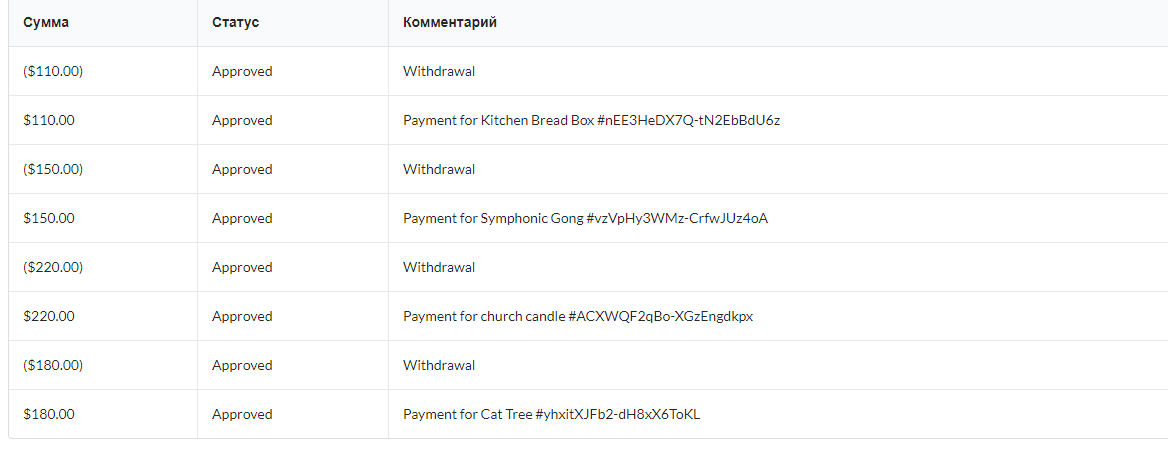Screen dimensions: 1168x472
Task: Select the ($110.00) withdrawal amount cell
Action: coord(53,71)
